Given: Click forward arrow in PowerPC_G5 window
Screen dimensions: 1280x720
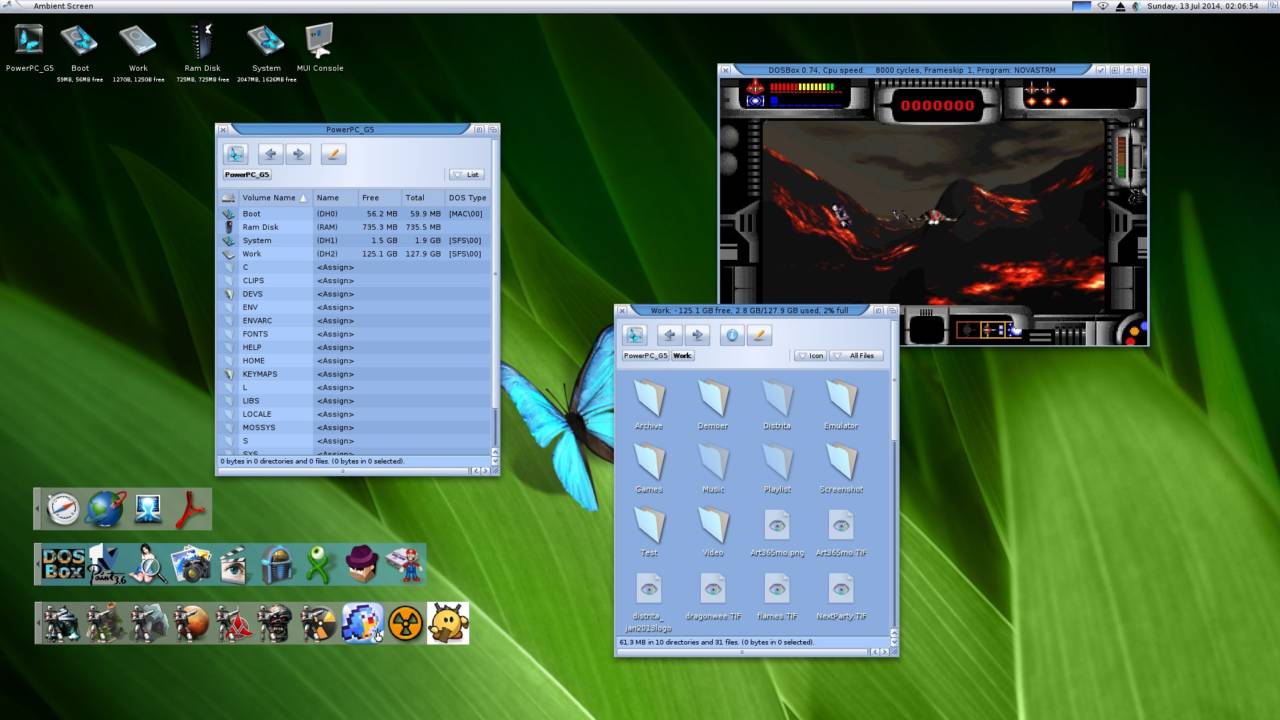Looking at the screenshot, I should coord(298,154).
